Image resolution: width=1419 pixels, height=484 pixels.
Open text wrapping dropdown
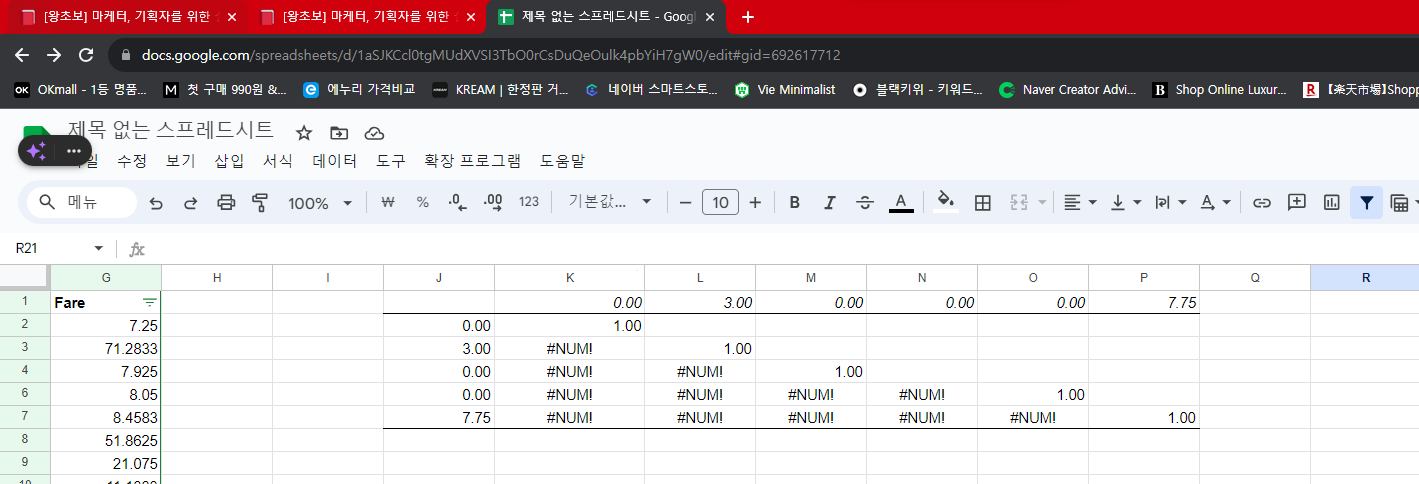pos(1170,202)
